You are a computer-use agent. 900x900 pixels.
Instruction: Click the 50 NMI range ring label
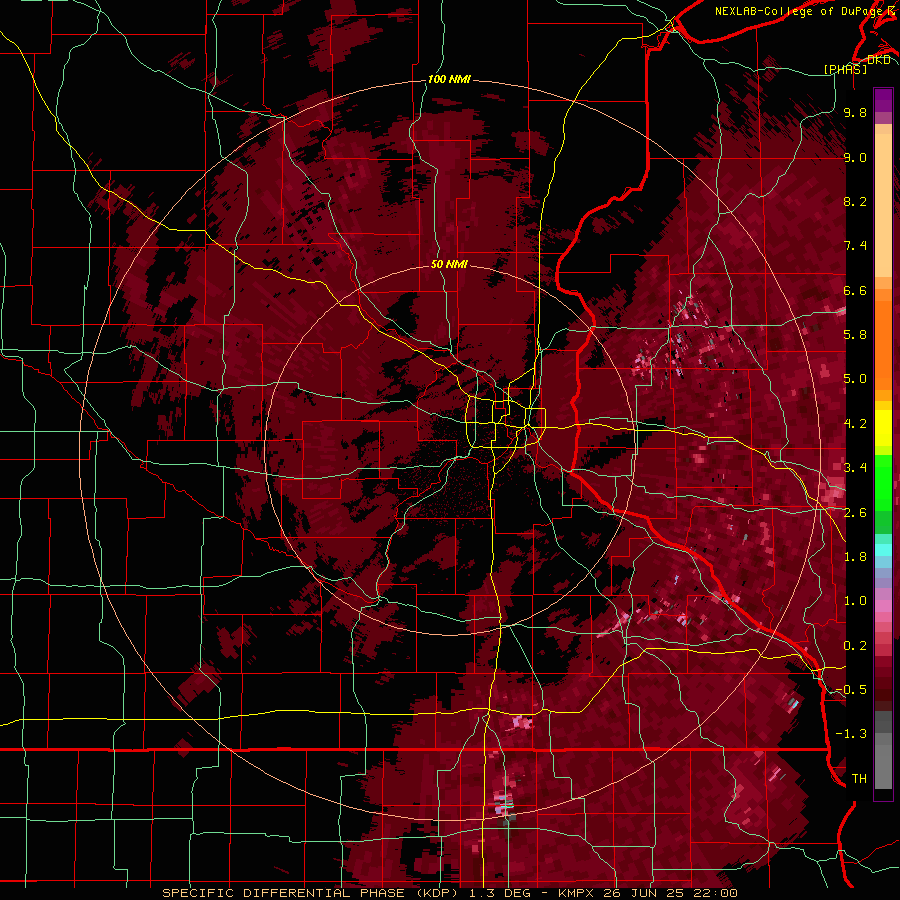click(449, 264)
